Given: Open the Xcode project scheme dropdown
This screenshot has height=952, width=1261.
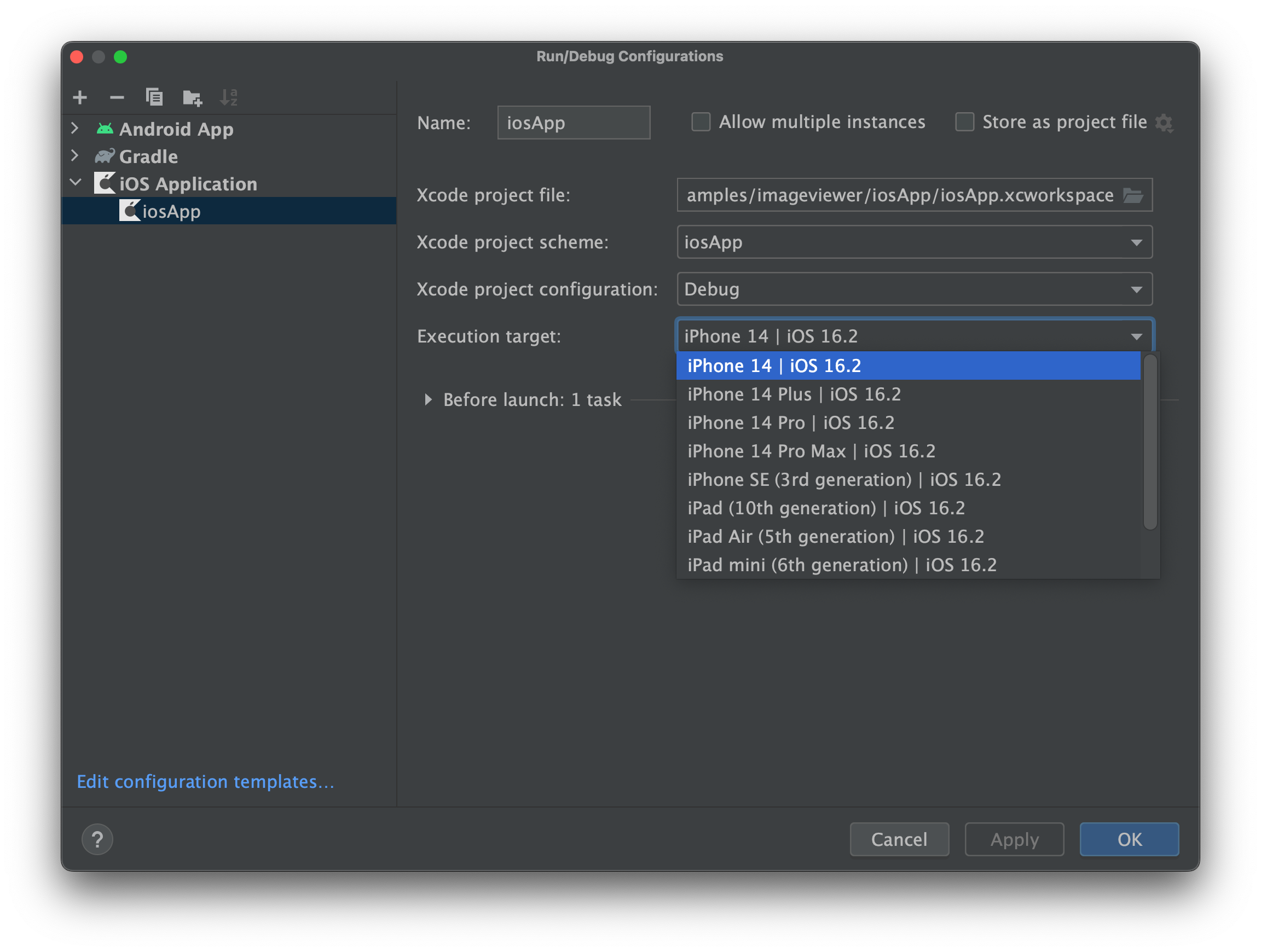Looking at the screenshot, I should tap(1136, 243).
